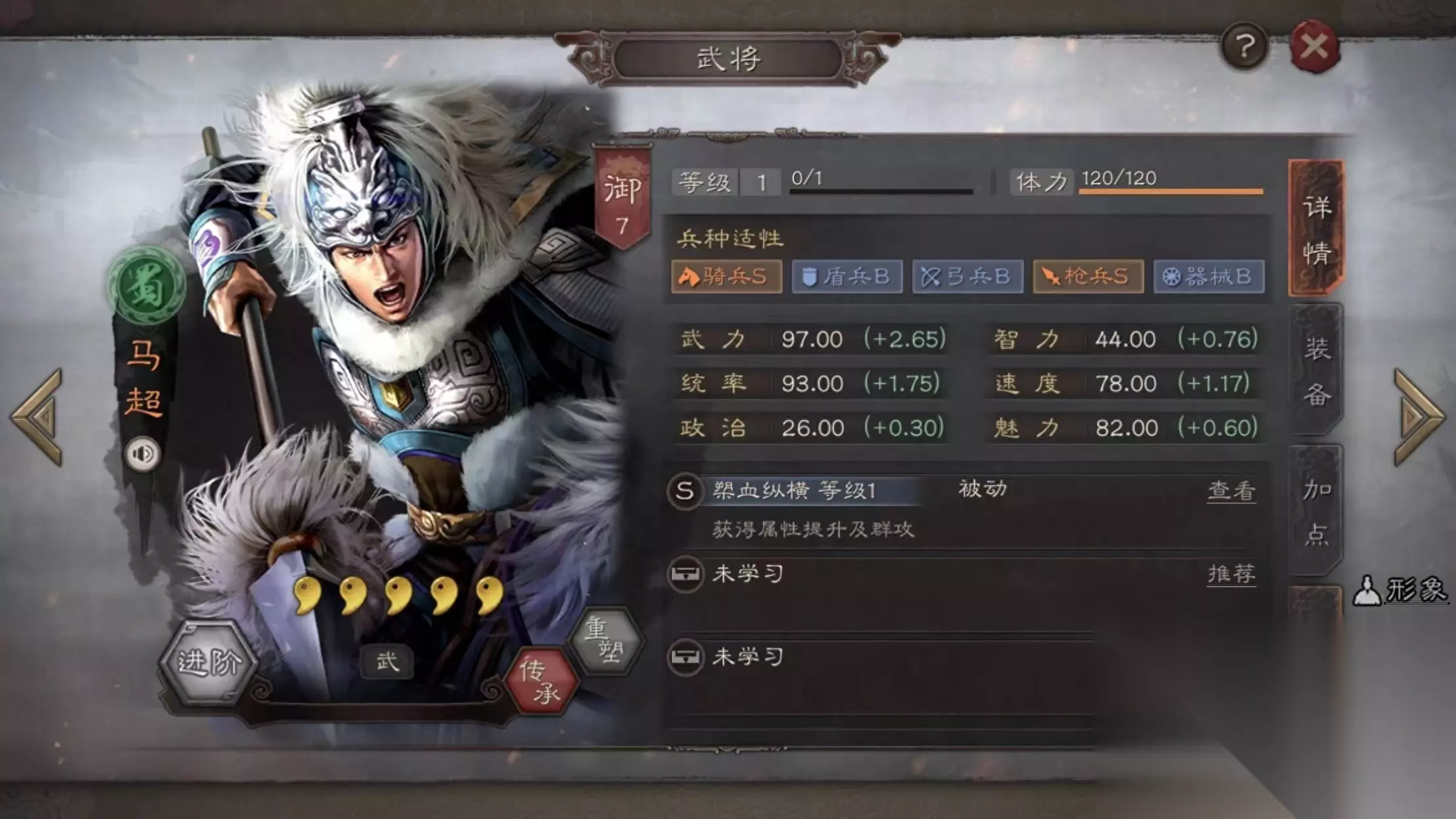1456x819 pixels.
Task: Click 查看 link for 槊血纵横 skill
Action: click(x=1231, y=491)
